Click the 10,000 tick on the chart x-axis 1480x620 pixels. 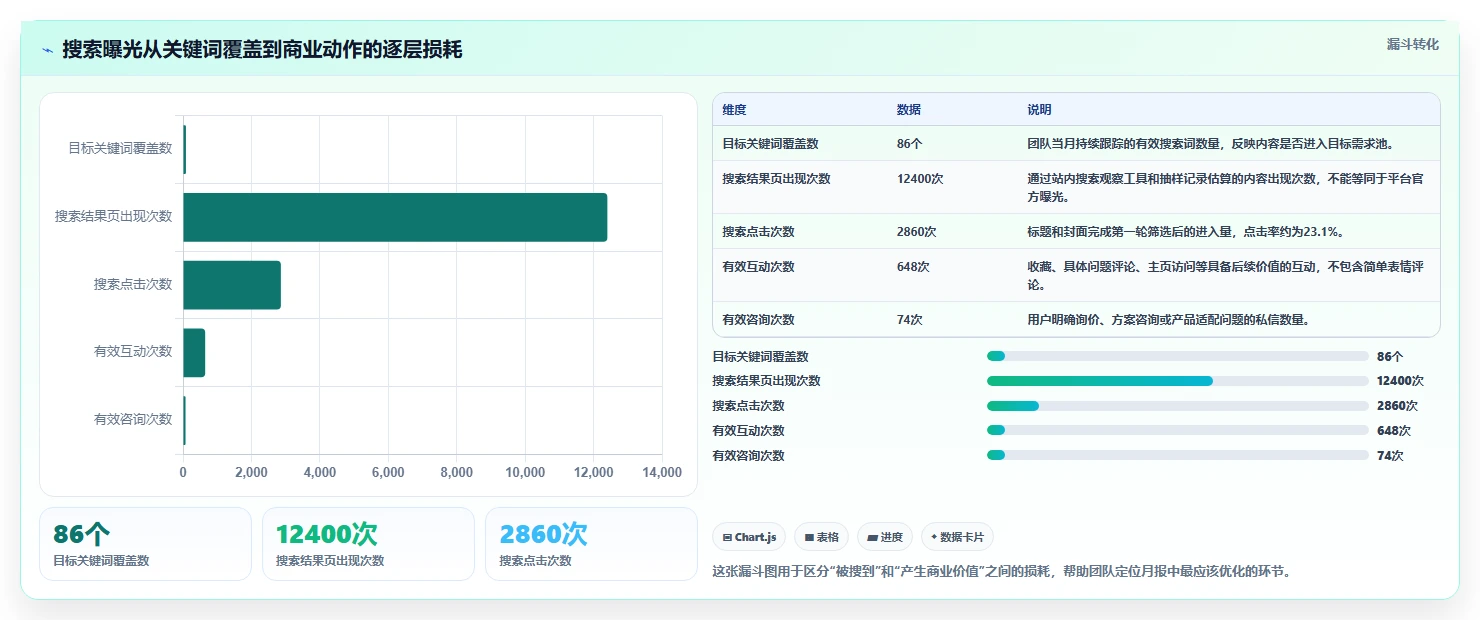(x=525, y=472)
